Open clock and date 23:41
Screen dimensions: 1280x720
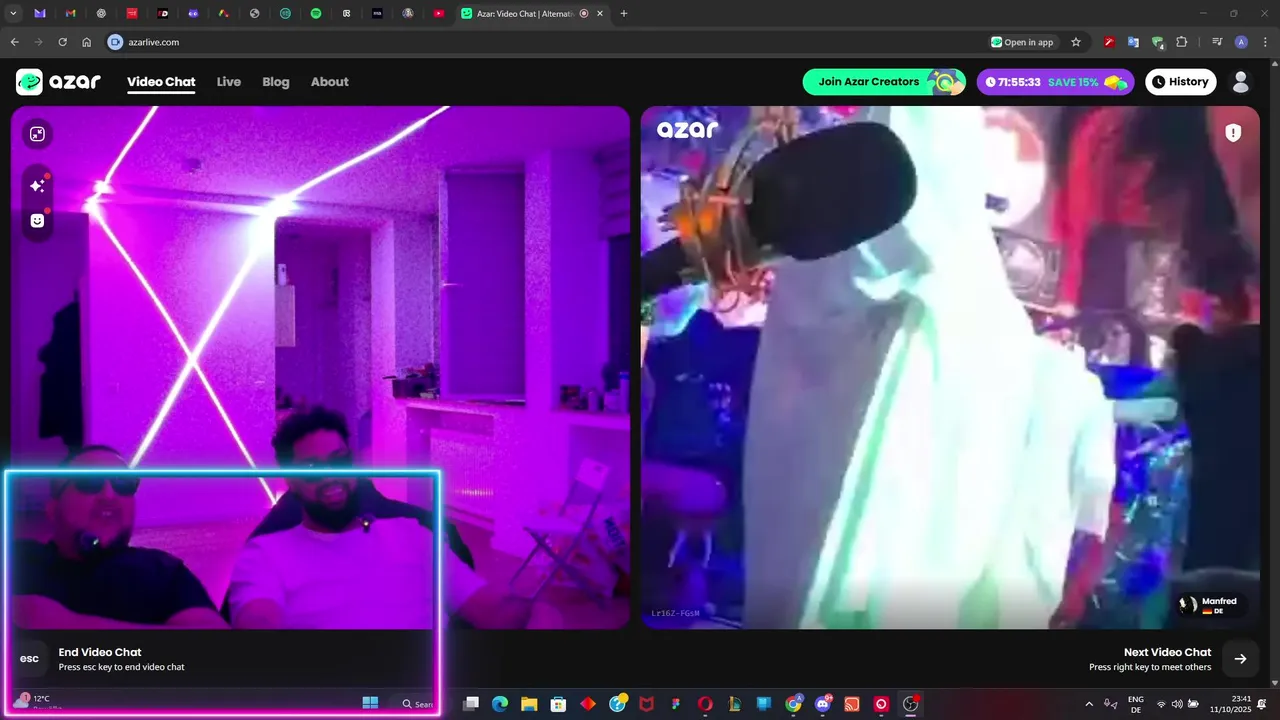(x=1229, y=704)
